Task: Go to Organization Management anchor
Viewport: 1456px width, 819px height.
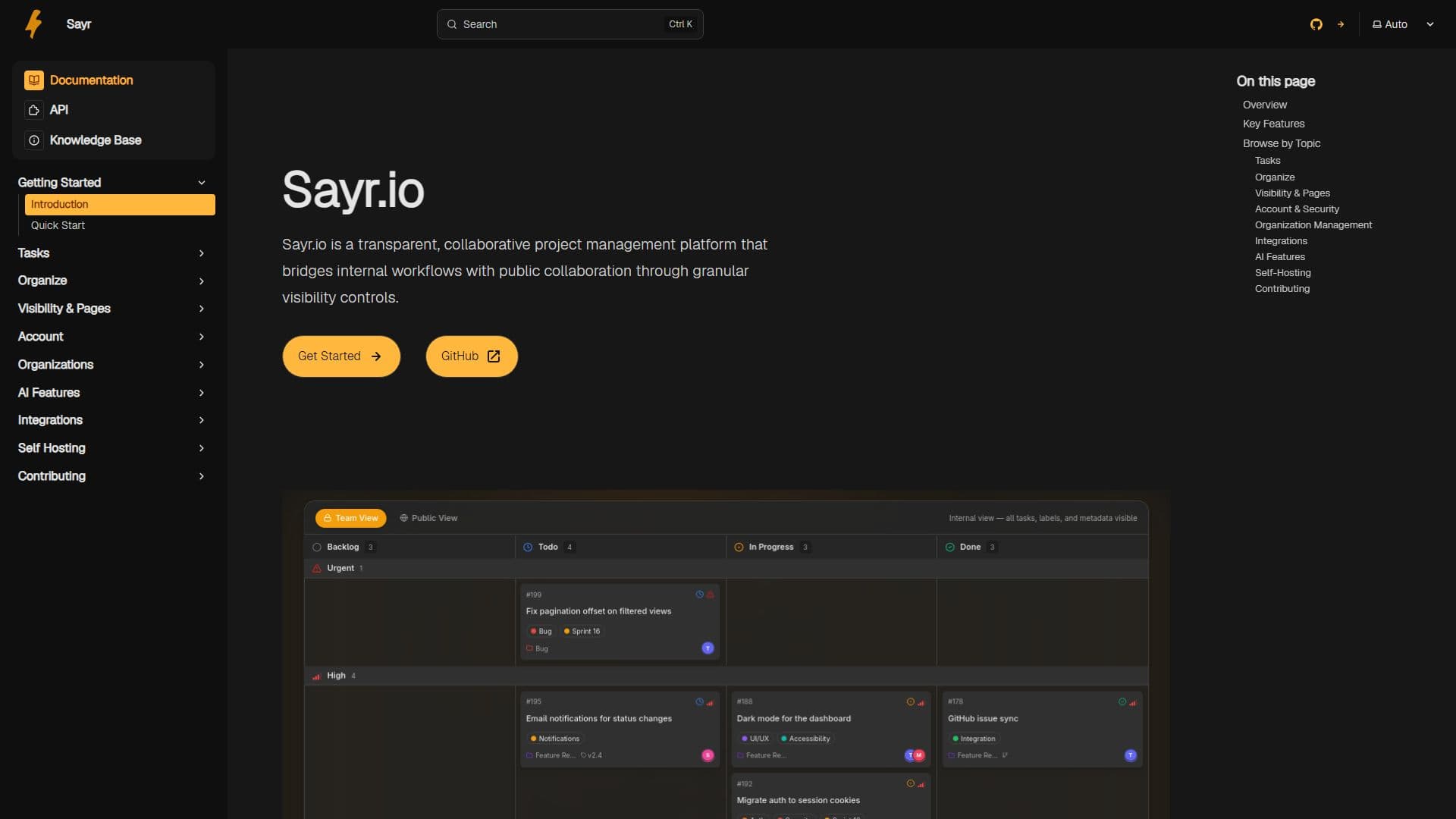Action: pos(1313,225)
